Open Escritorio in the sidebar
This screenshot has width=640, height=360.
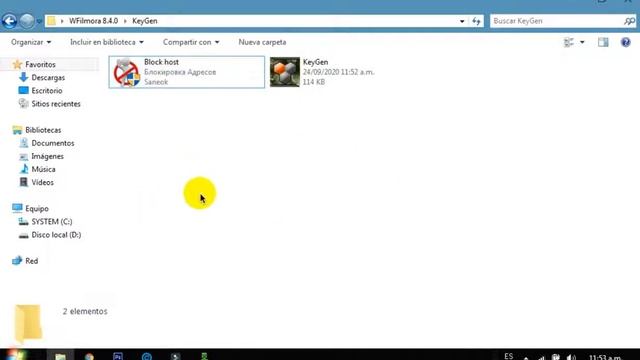[x=47, y=91]
